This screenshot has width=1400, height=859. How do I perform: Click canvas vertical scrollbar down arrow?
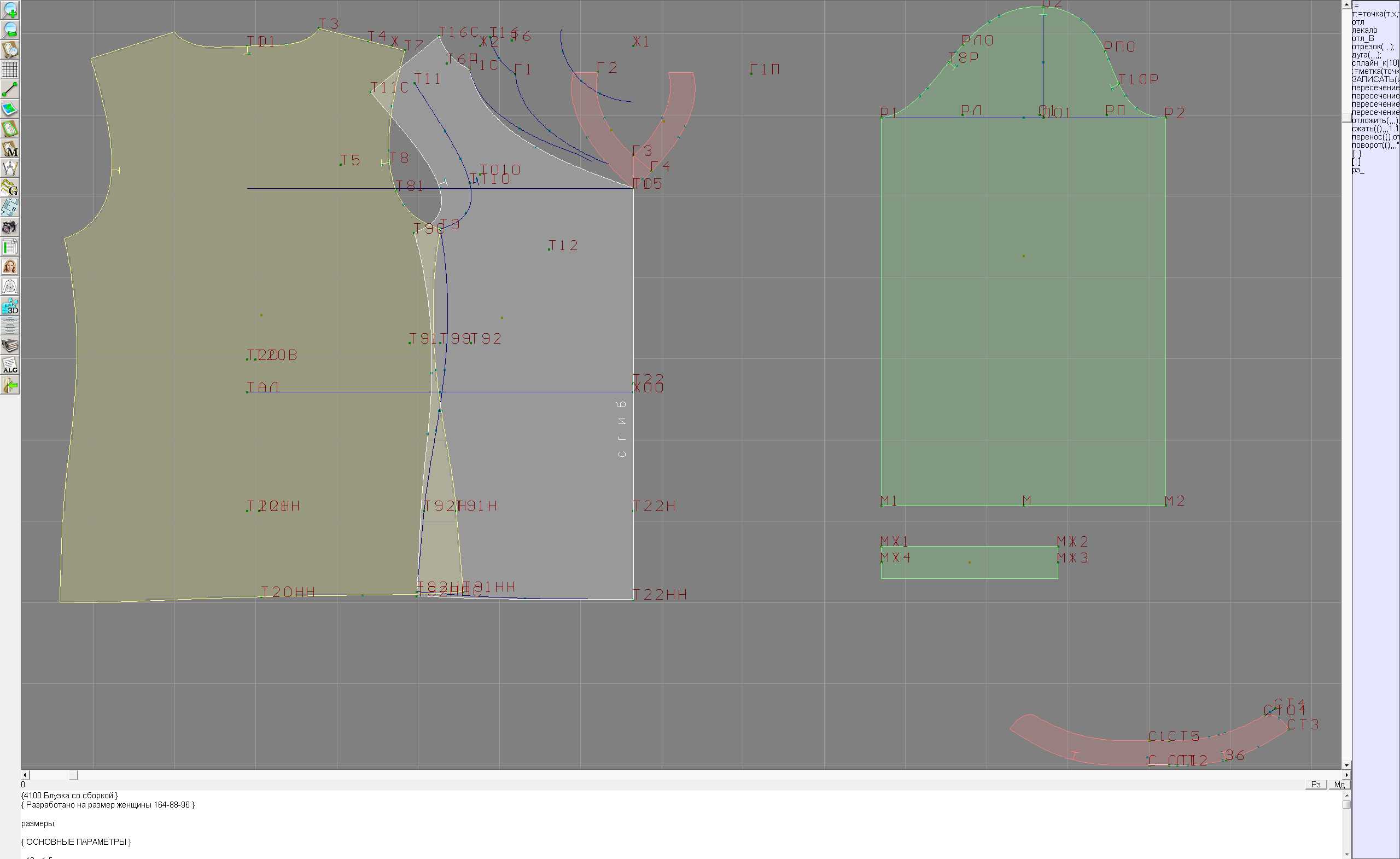click(1346, 765)
